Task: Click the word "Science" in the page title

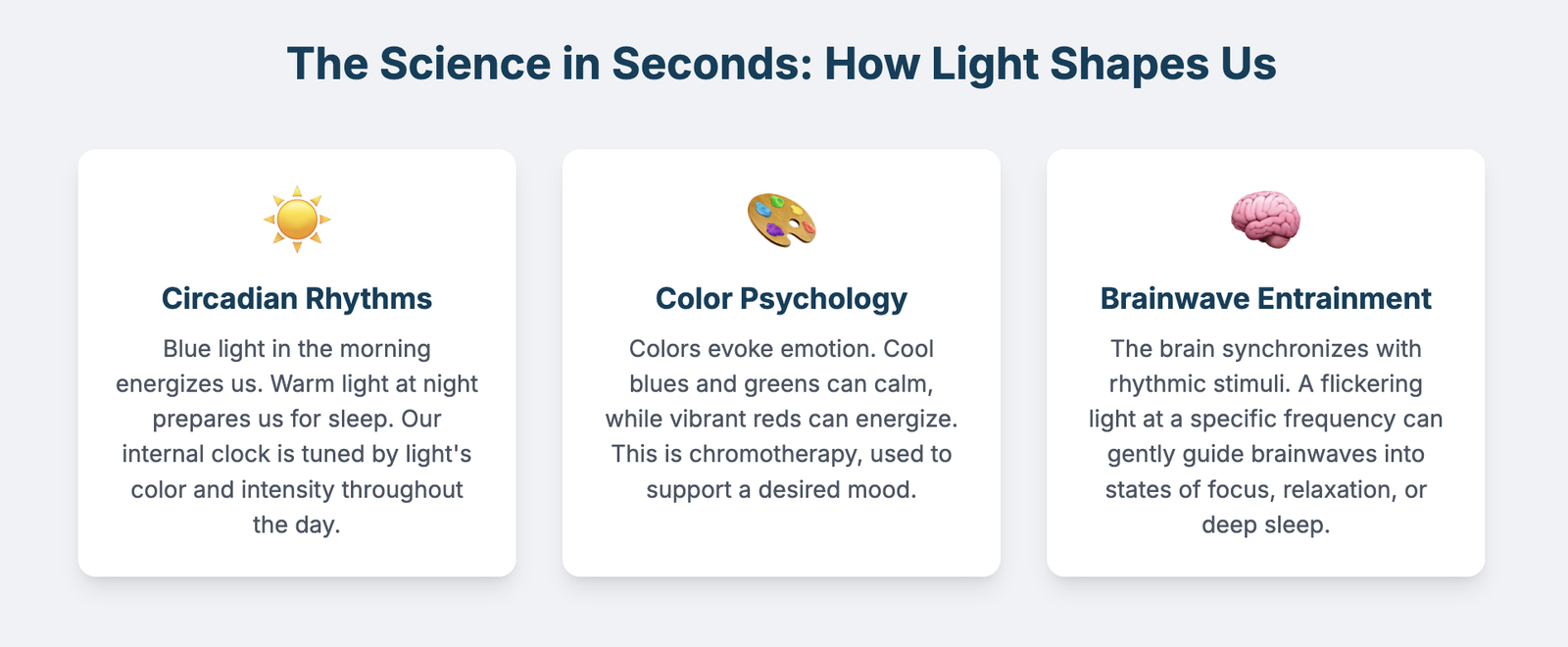Action: [x=465, y=64]
